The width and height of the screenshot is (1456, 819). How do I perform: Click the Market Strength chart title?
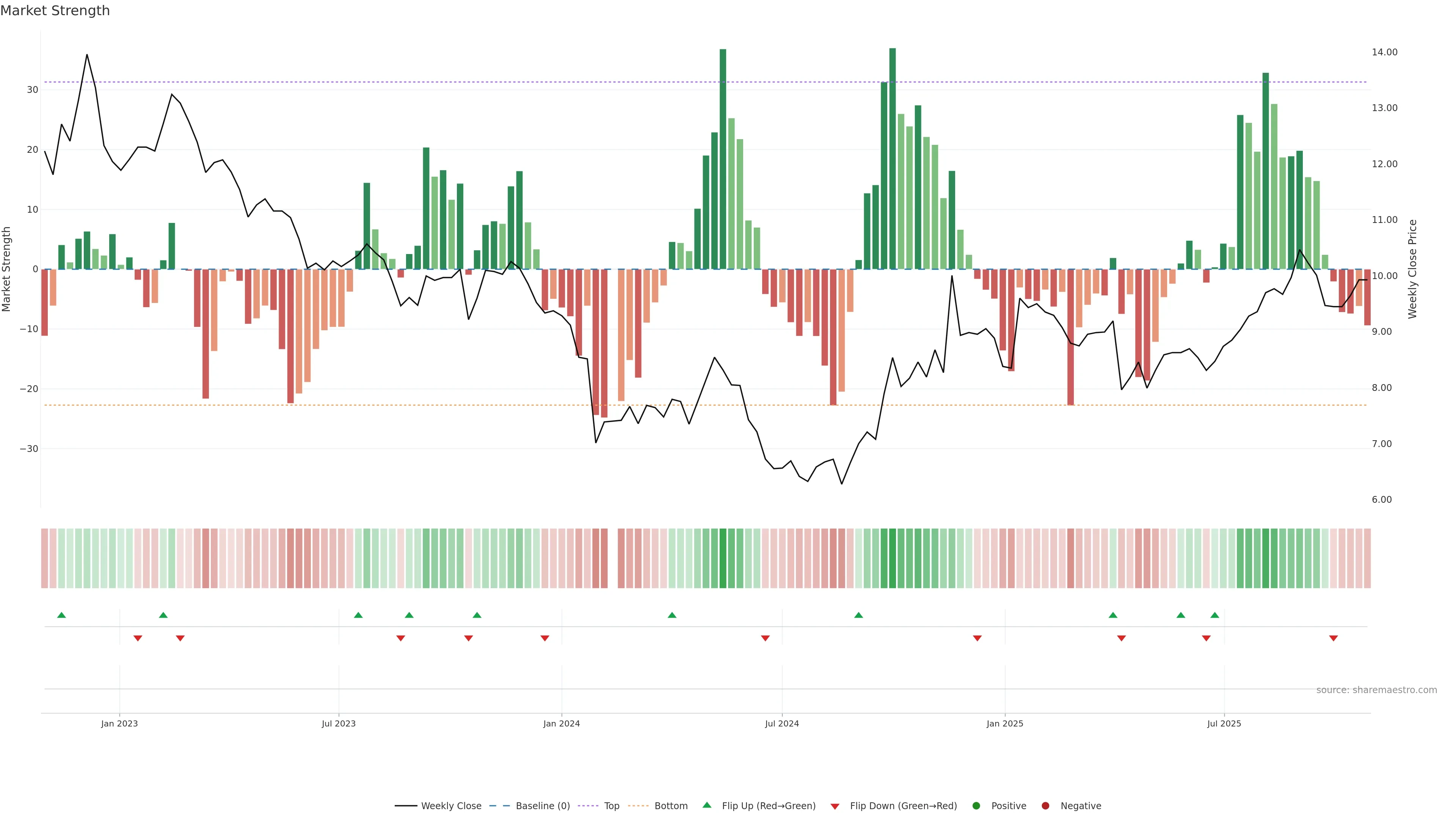click(55, 11)
